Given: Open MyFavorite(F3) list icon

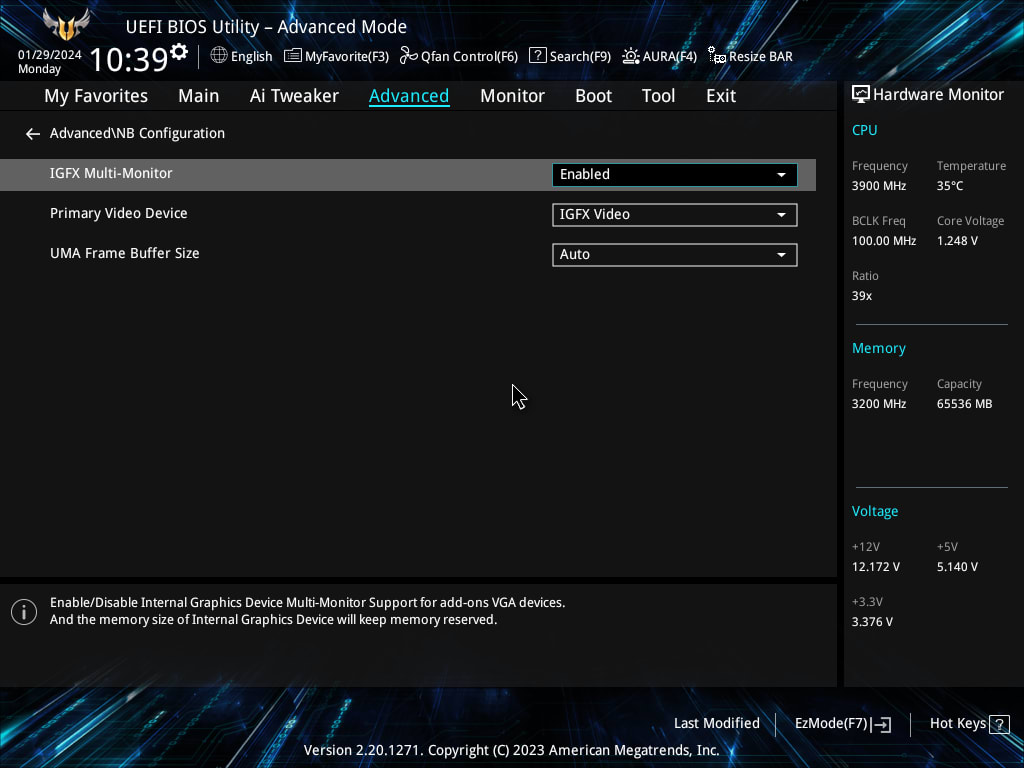Looking at the screenshot, I should pyautogui.click(x=293, y=56).
